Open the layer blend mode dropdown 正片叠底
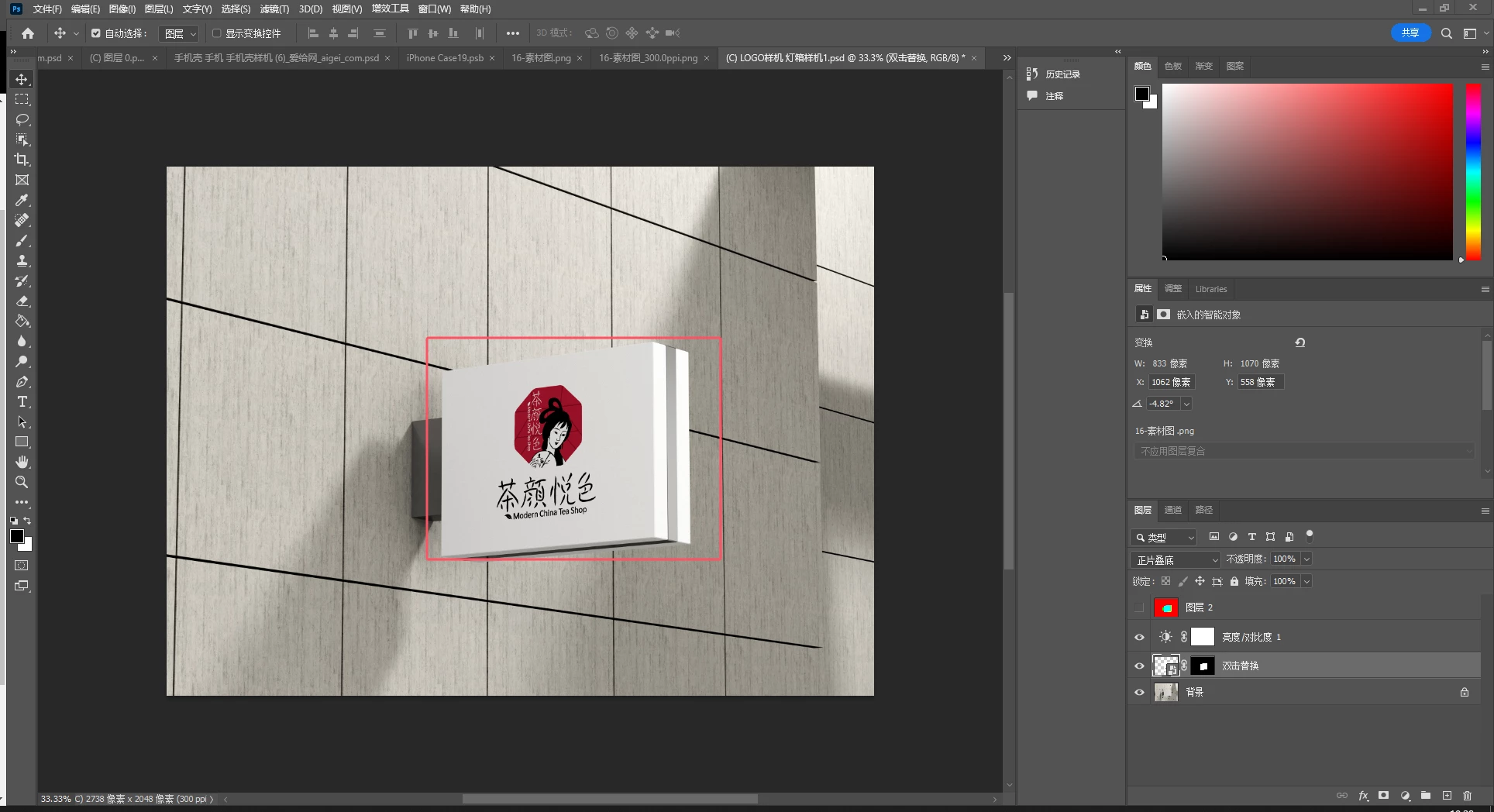 [1176, 559]
